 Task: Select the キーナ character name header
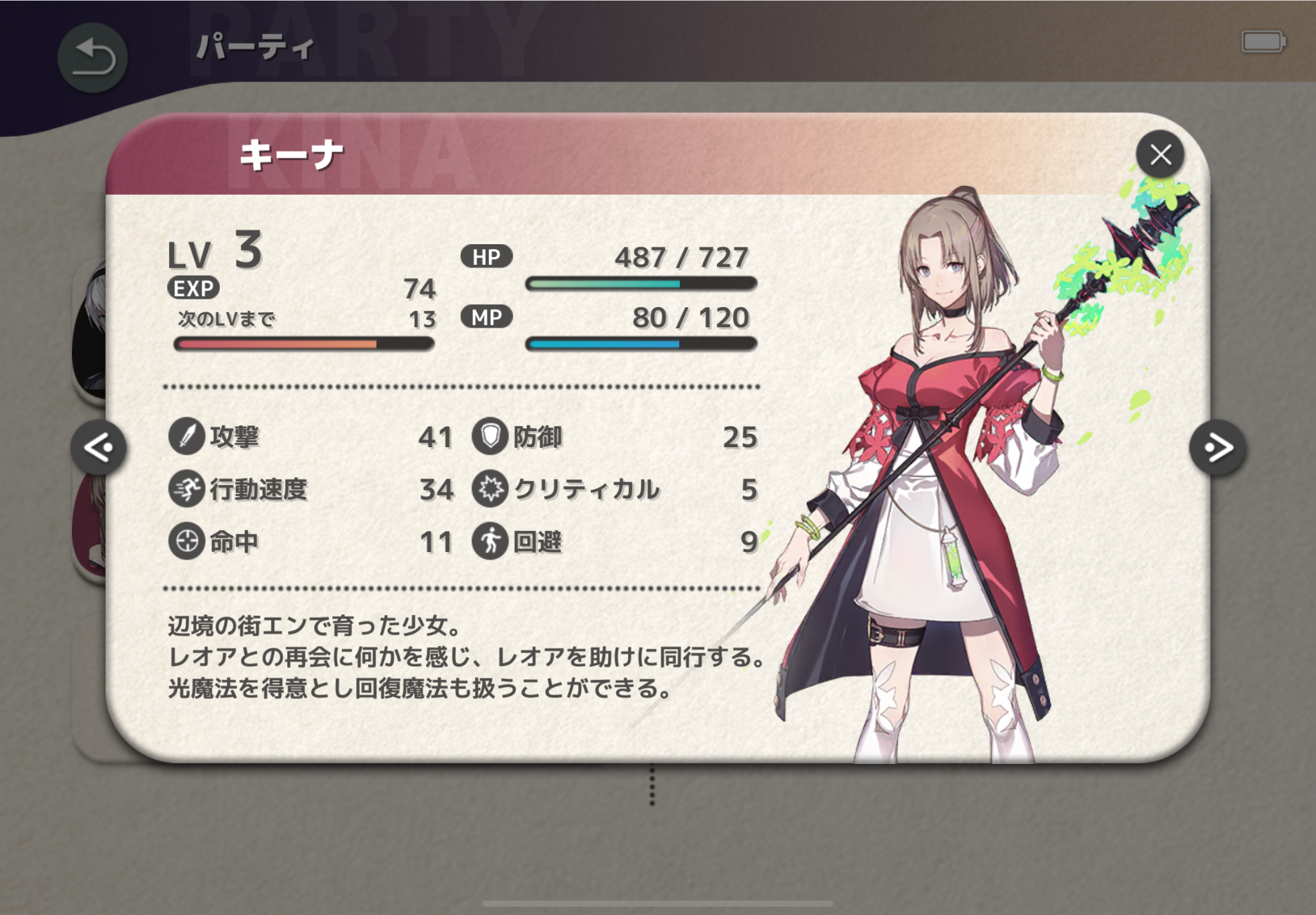(x=292, y=155)
